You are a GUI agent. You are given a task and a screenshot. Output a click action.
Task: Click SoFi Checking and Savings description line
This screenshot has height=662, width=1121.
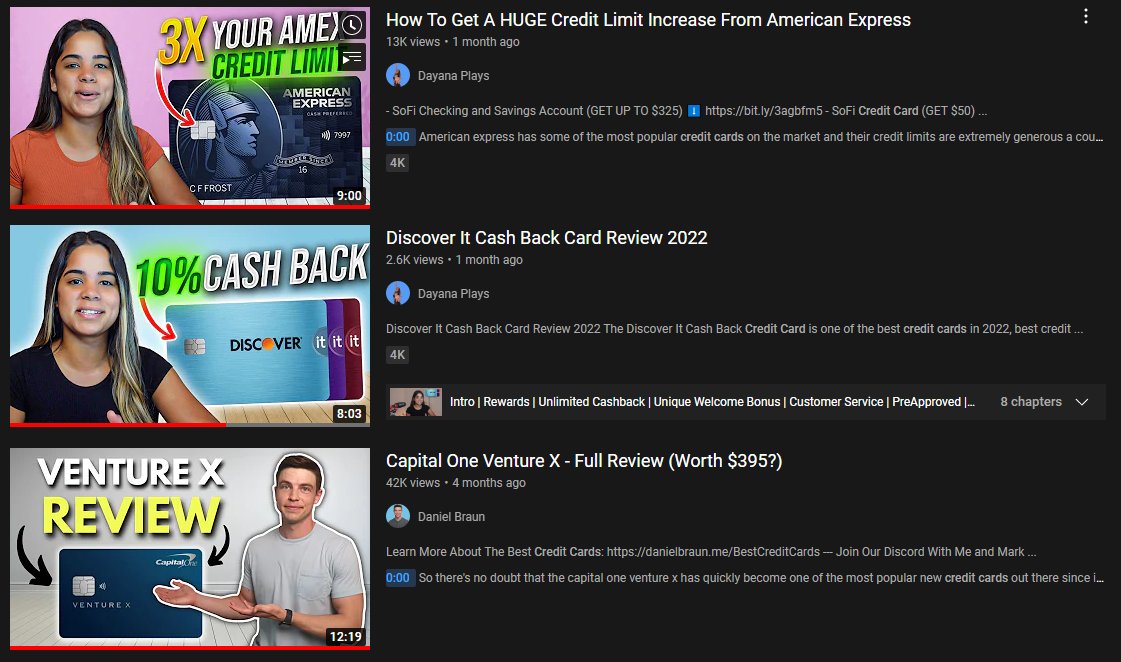pyautogui.click(x=686, y=111)
